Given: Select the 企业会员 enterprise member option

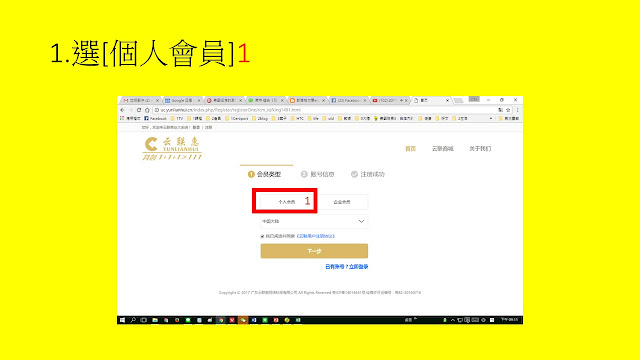Looking at the screenshot, I should [342, 202].
